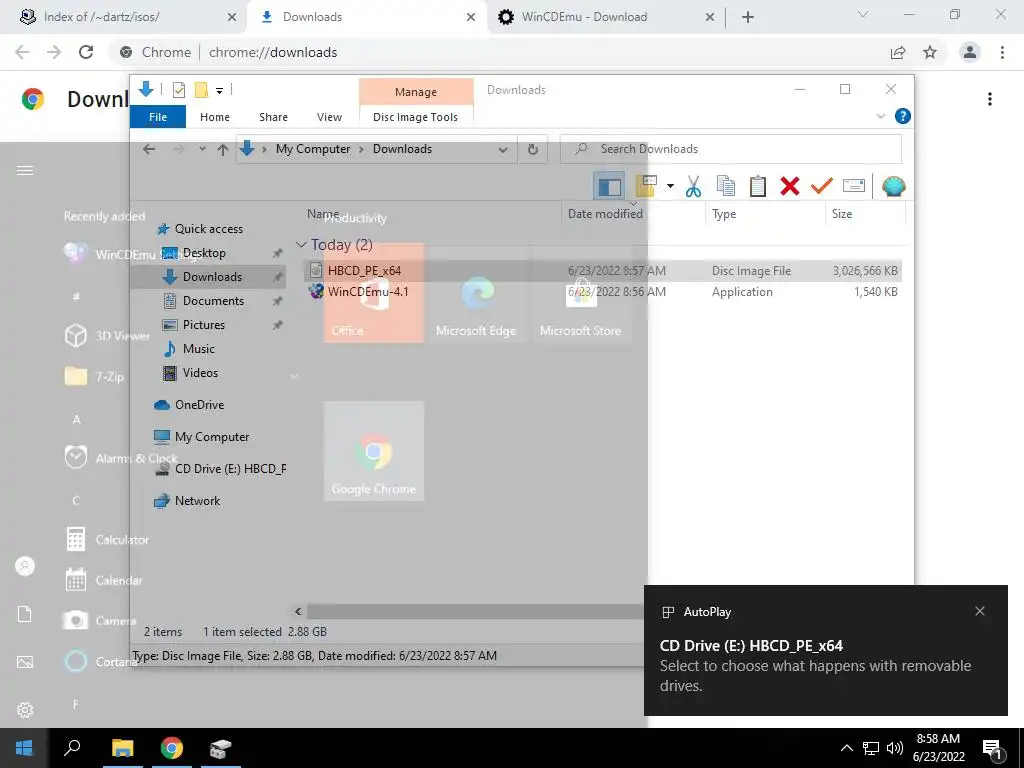The image size is (1024, 768).
Task: Open the address bar history dropdown
Action: coord(503,150)
